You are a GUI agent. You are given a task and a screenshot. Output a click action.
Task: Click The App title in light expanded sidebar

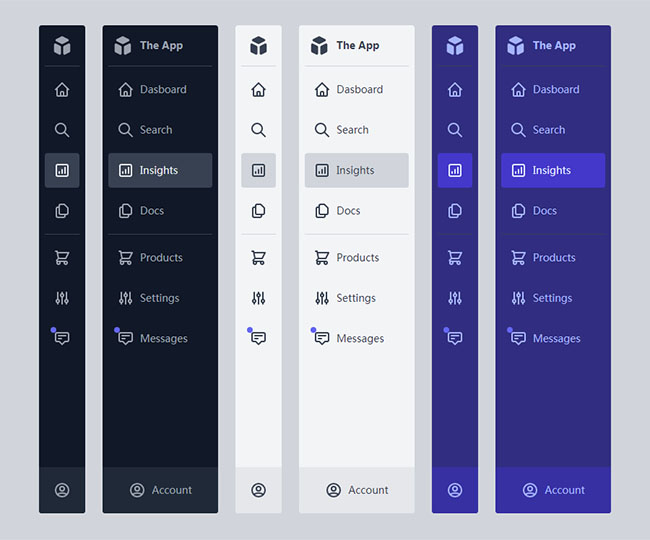[x=357, y=46]
